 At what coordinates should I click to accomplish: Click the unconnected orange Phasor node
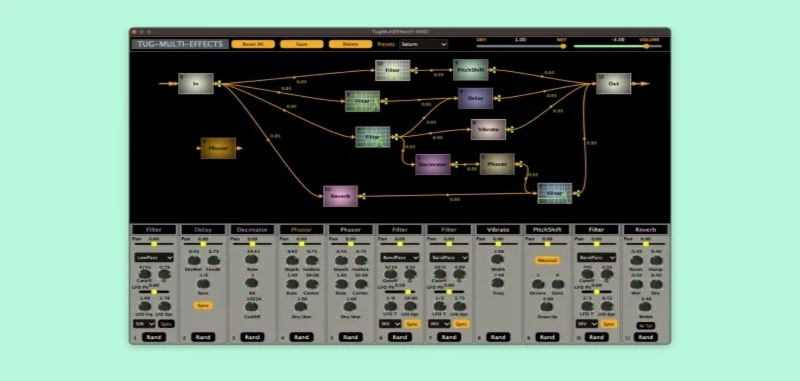click(x=218, y=148)
